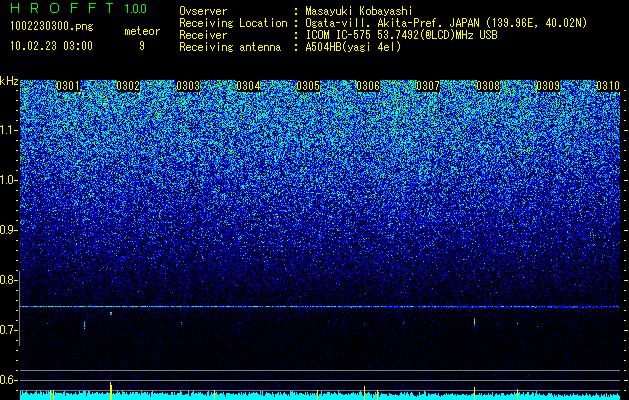Click the 0.9 frequency axis label
629x400 pixels.
(9, 230)
